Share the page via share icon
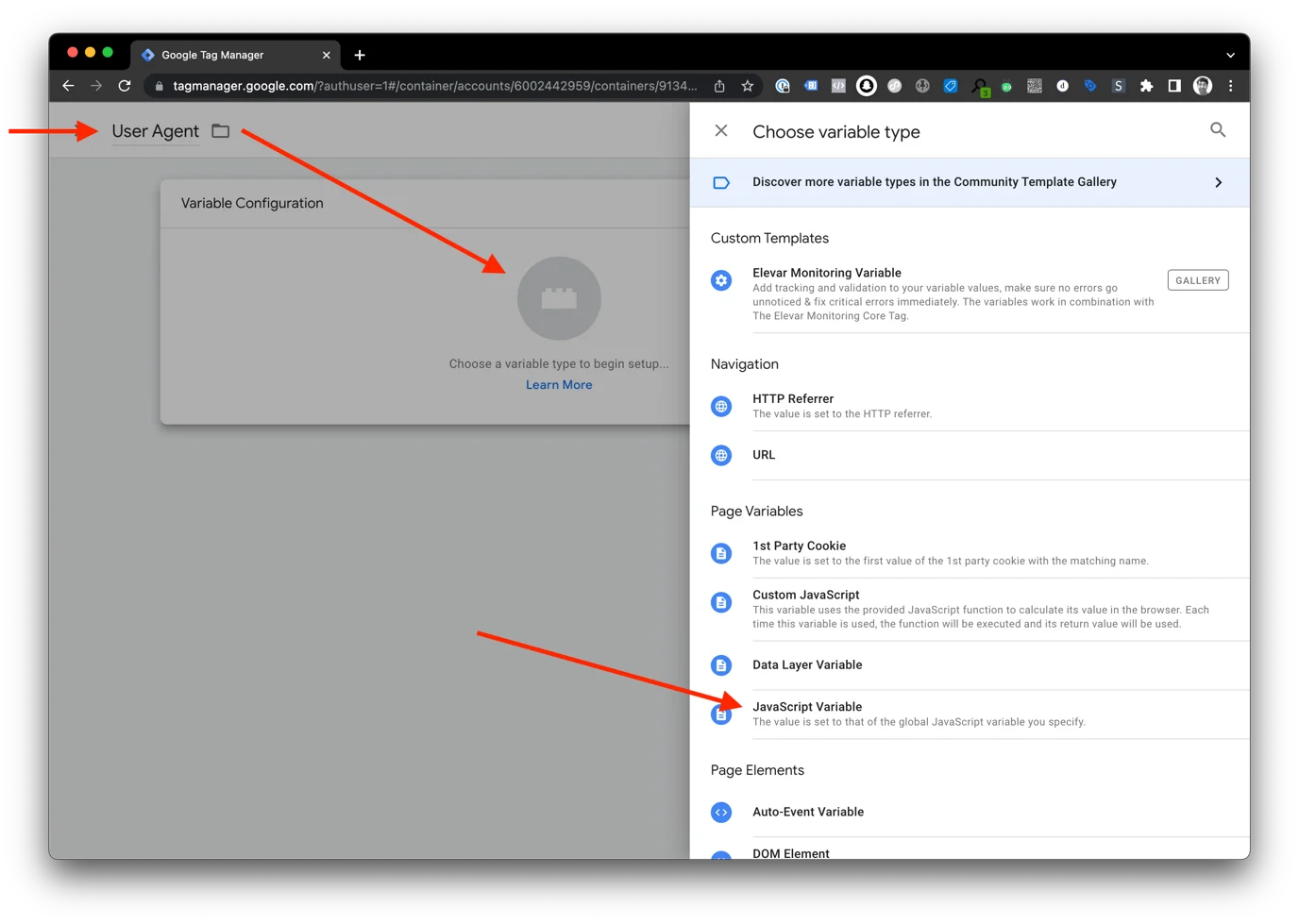 [719, 86]
